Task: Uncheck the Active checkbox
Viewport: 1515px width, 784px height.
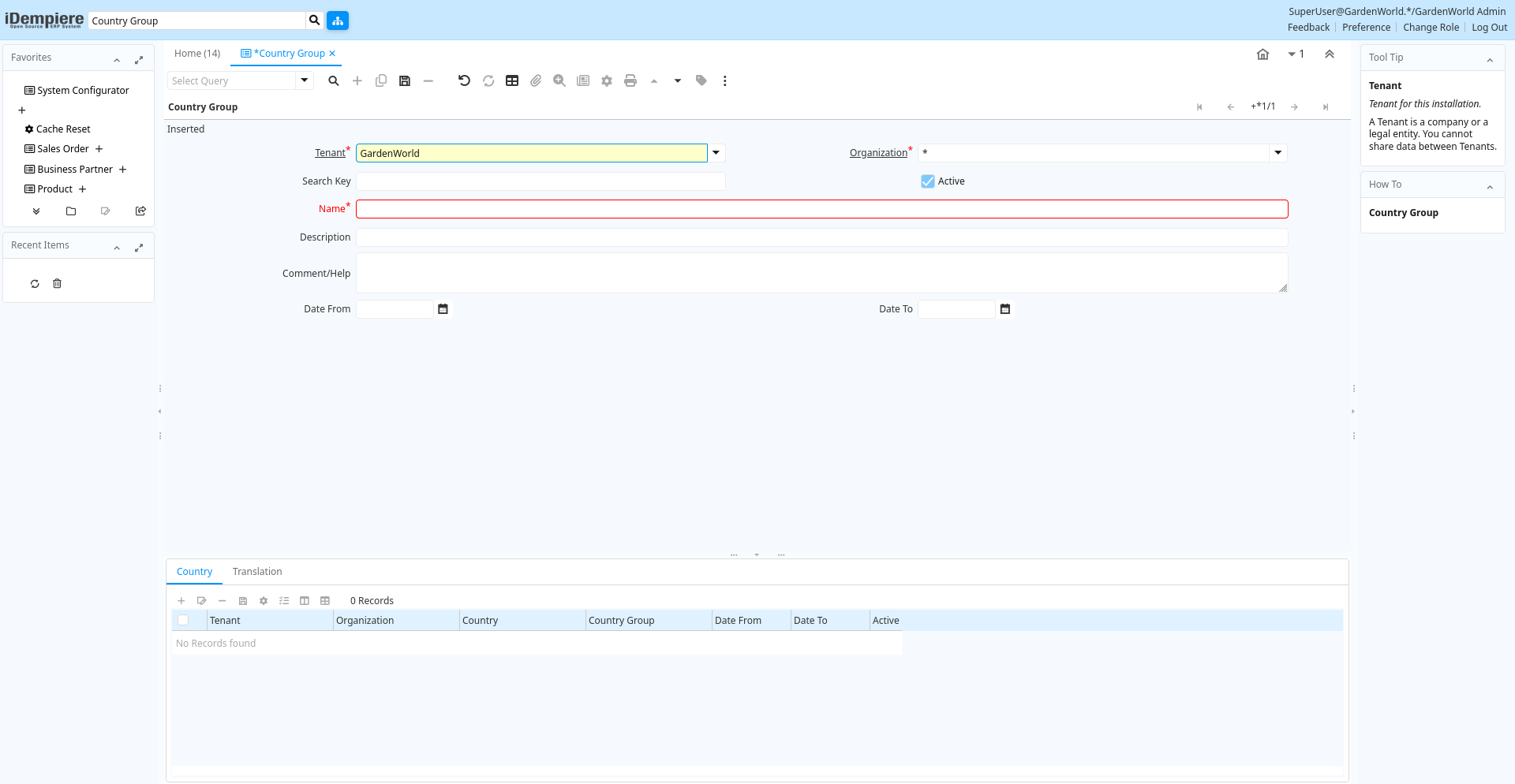Action: coord(928,181)
